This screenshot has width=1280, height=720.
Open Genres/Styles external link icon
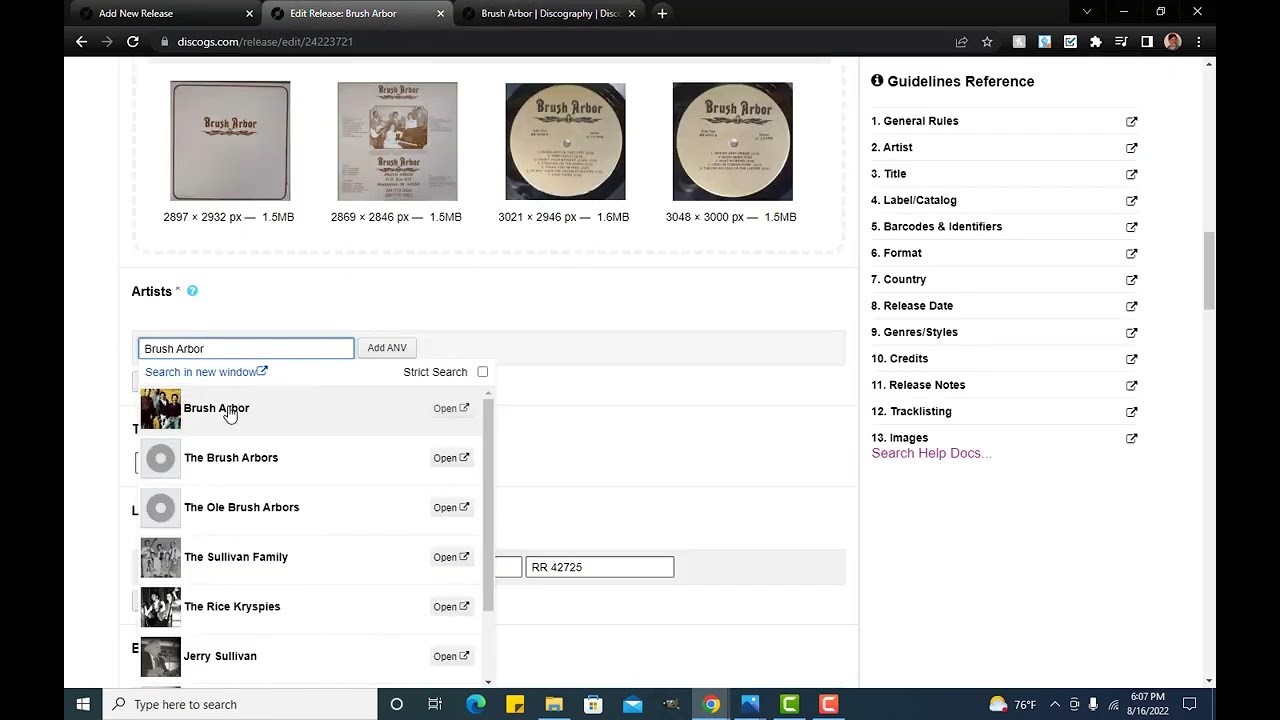pos(1131,332)
